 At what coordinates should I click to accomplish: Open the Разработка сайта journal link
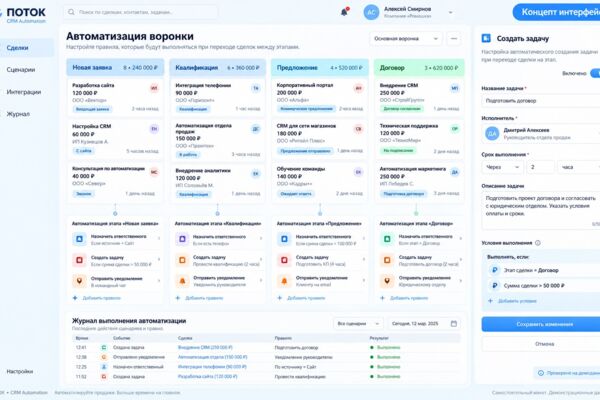(207, 377)
